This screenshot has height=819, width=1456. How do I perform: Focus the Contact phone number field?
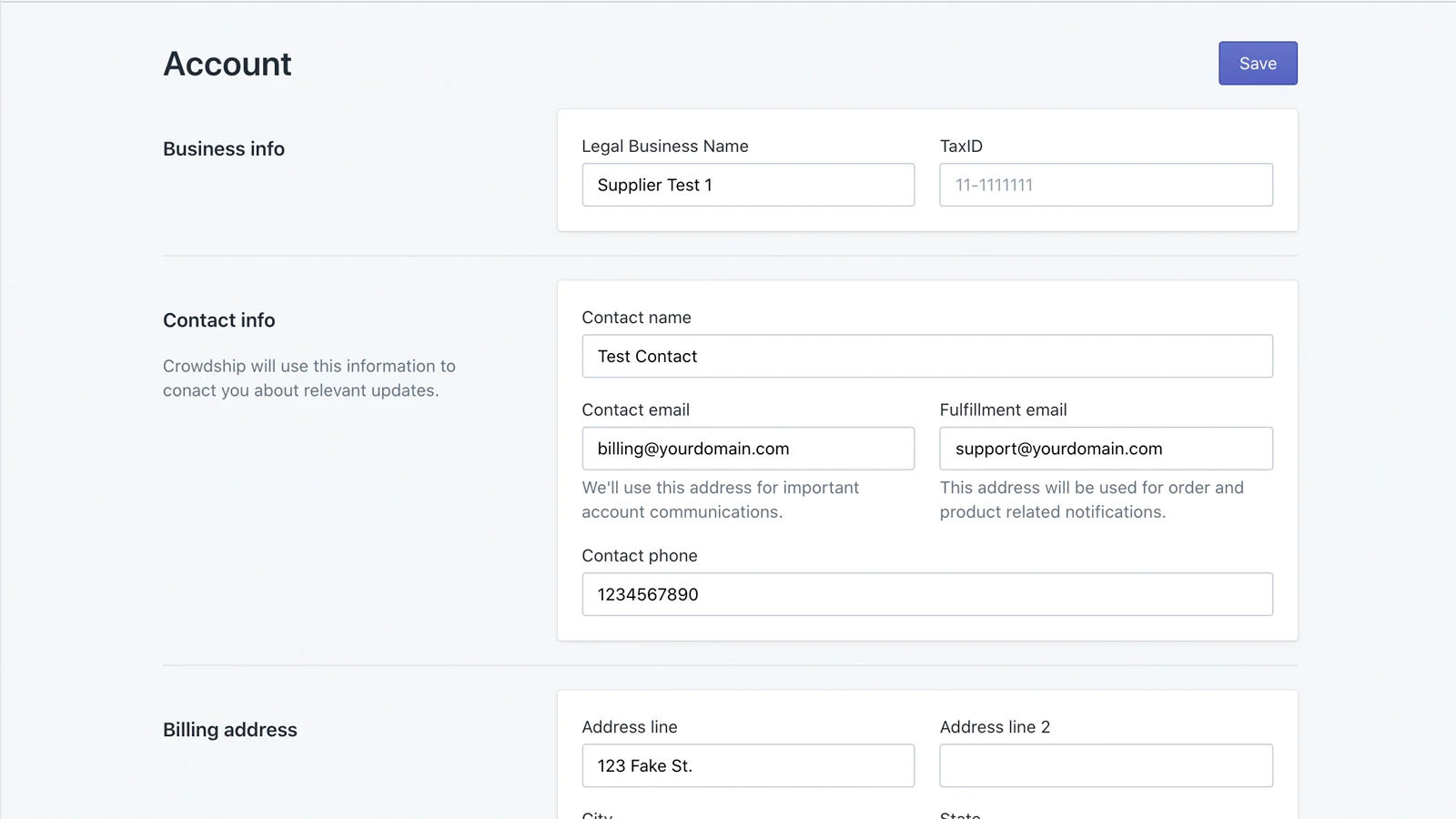tap(926, 594)
